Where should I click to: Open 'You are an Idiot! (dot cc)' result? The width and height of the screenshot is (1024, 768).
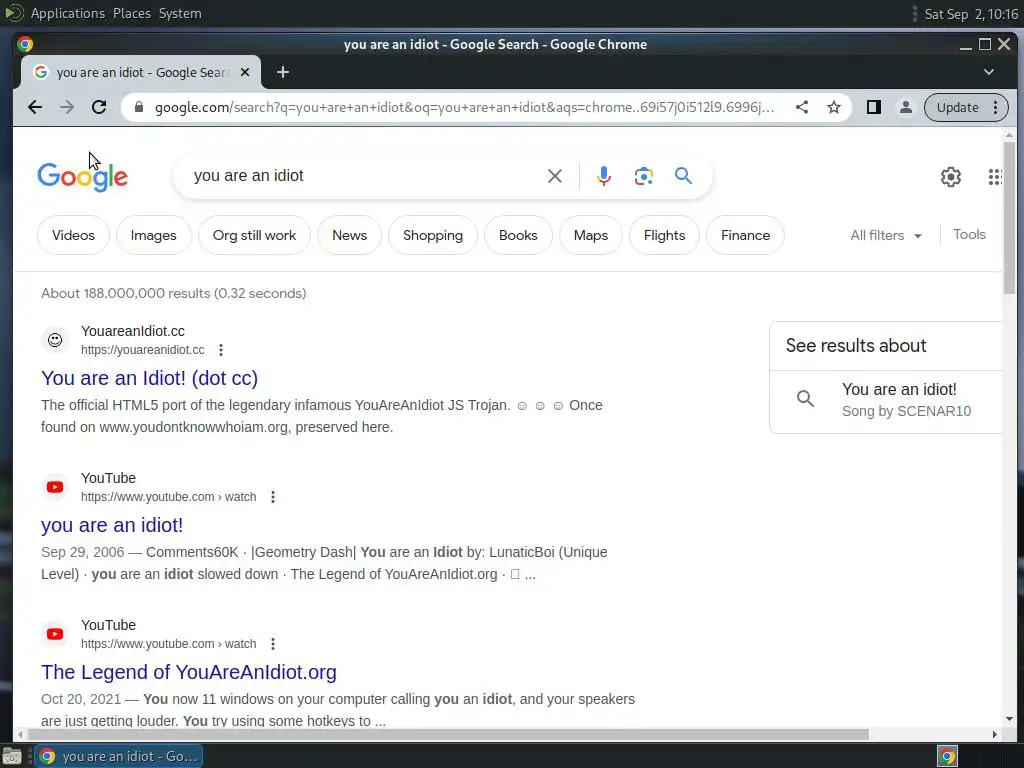pyautogui.click(x=150, y=378)
